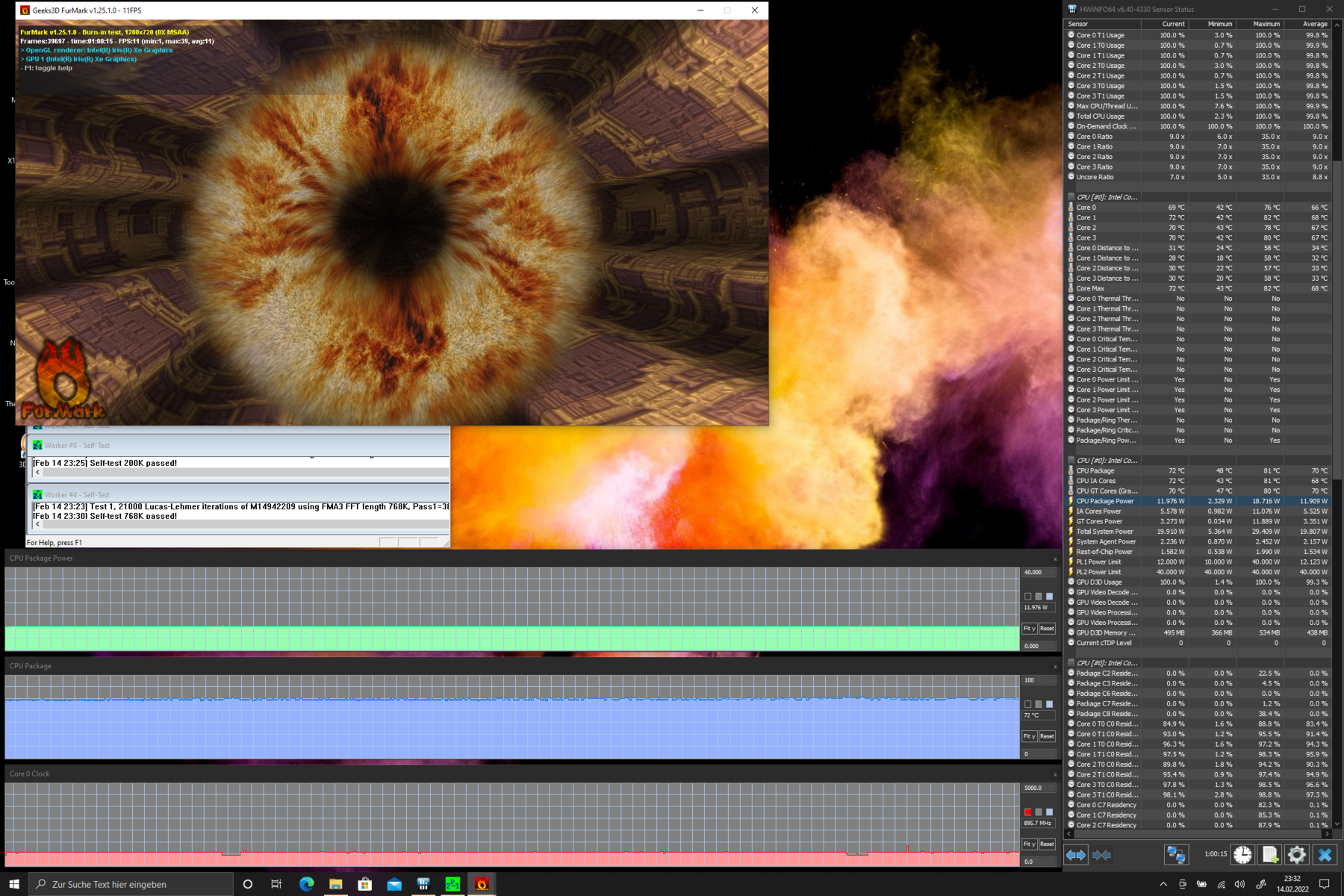Click HWiNFO collapse layout arrows button

[x=1102, y=855]
